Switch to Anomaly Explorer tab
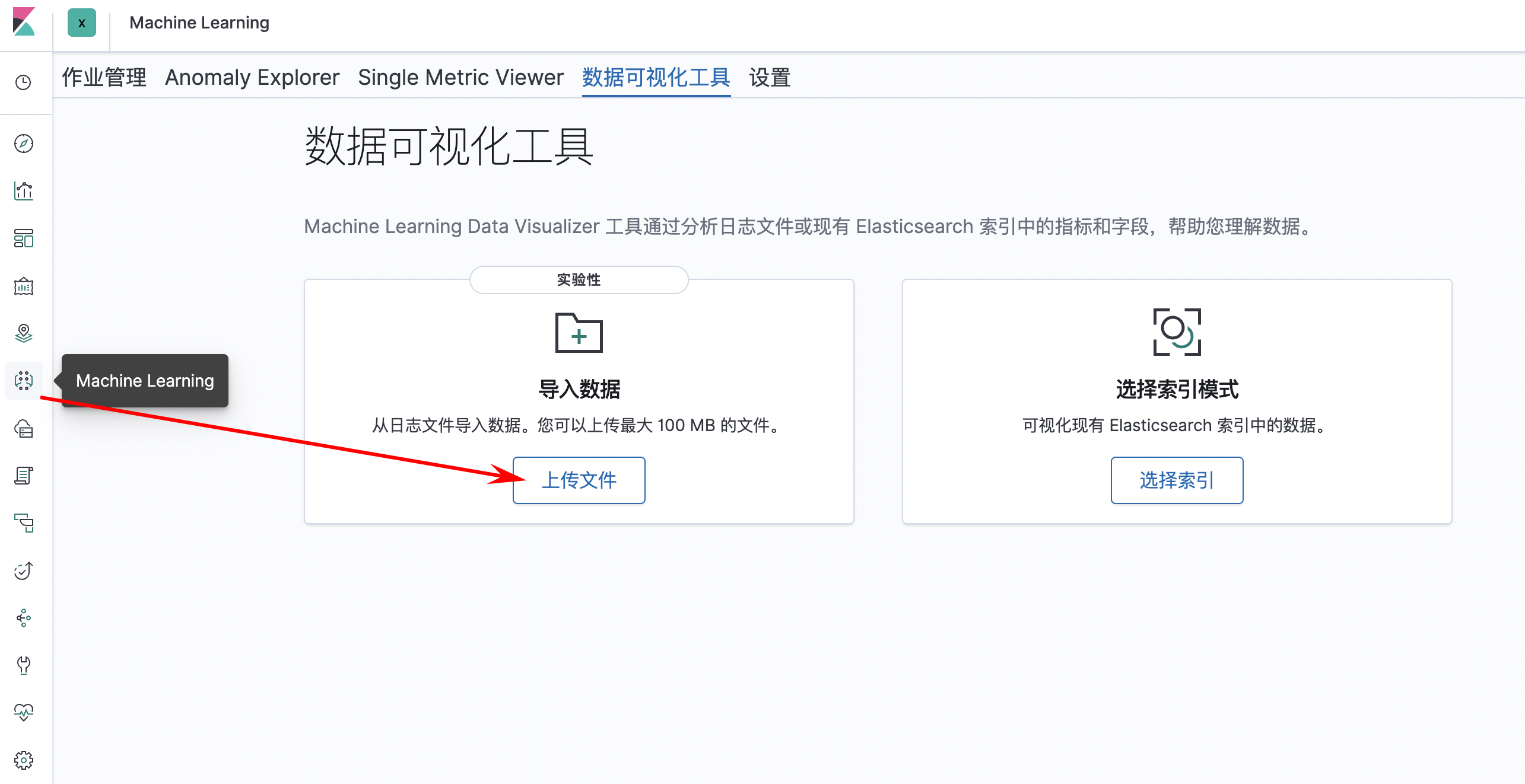The height and width of the screenshot is (784, 1525). point(252,77)
